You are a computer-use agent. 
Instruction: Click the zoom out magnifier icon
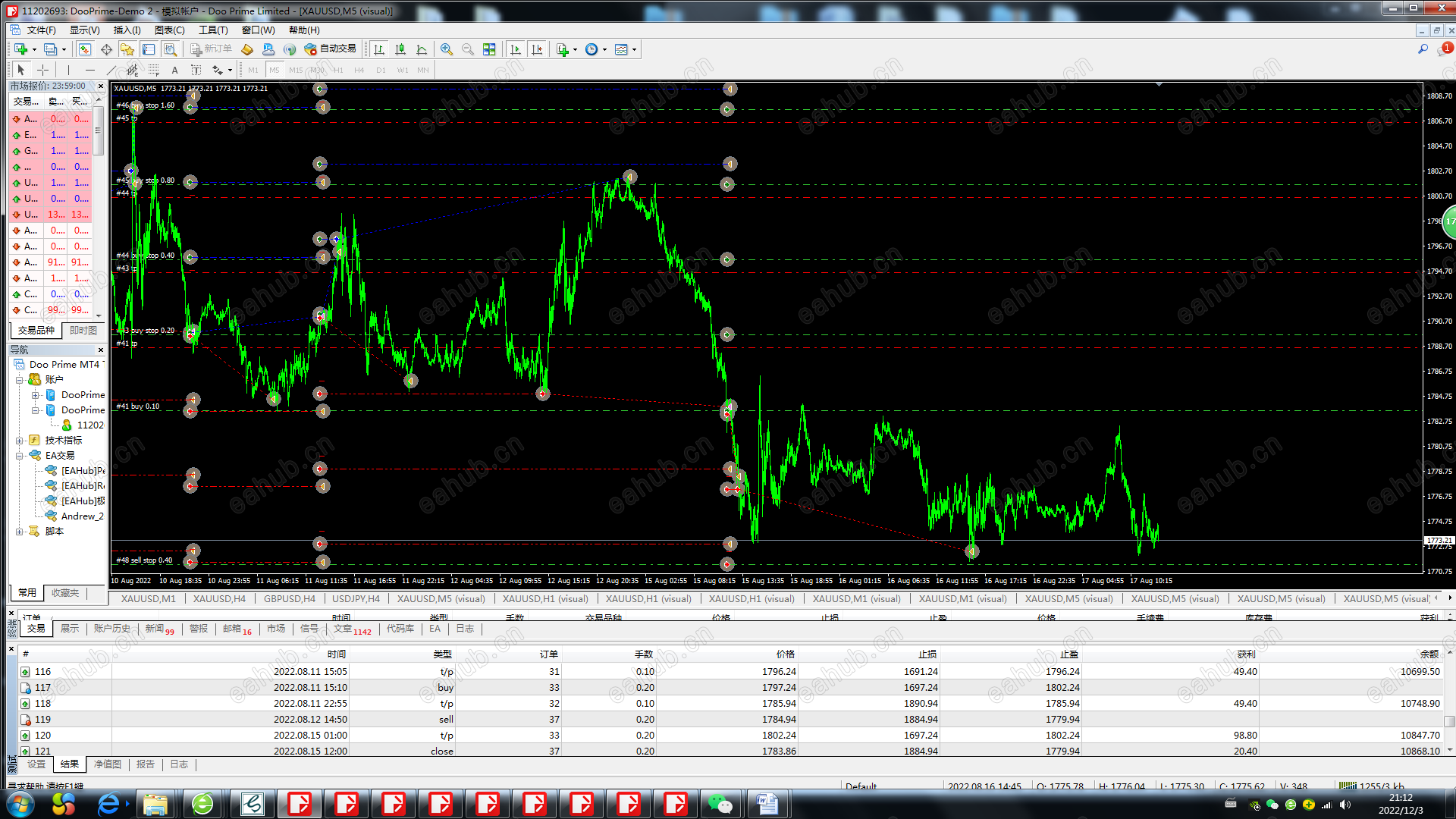coord(468,49)
